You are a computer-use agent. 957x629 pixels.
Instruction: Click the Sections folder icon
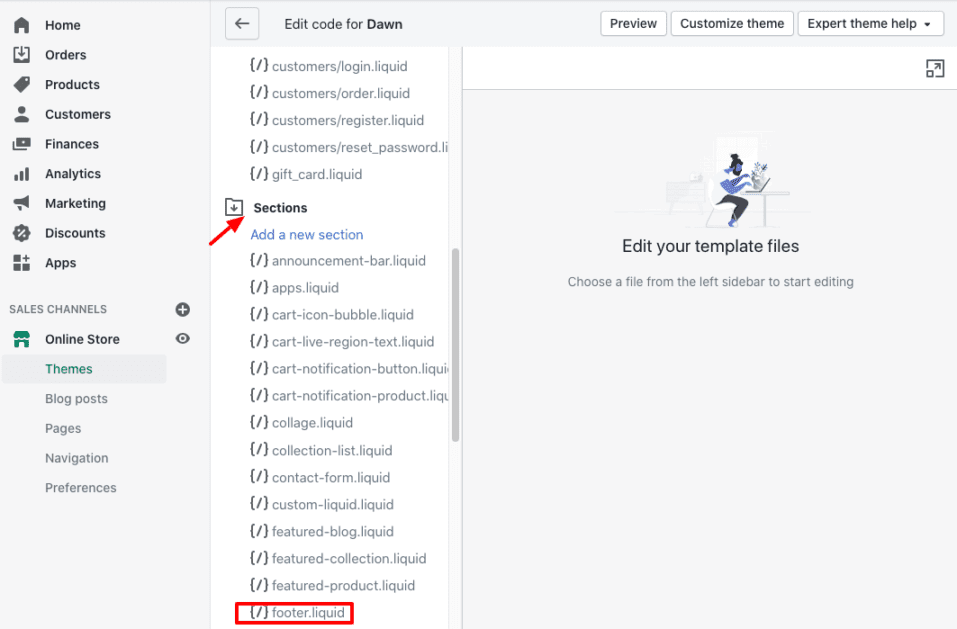click(x=234, y=207)
